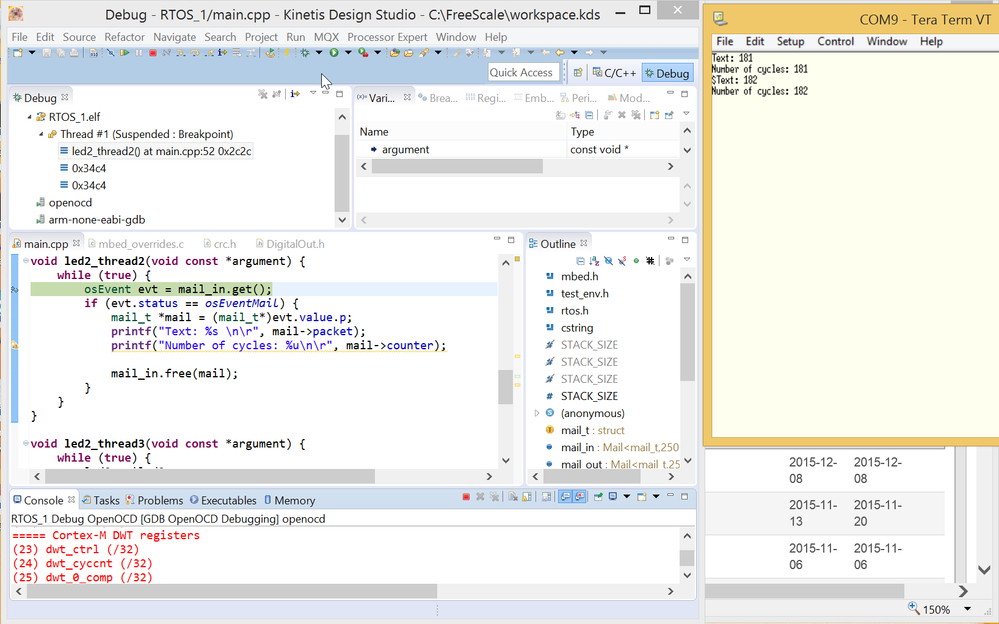
Task: Toggle Hide Static Members in Outline
Action: tap(621, 261)
